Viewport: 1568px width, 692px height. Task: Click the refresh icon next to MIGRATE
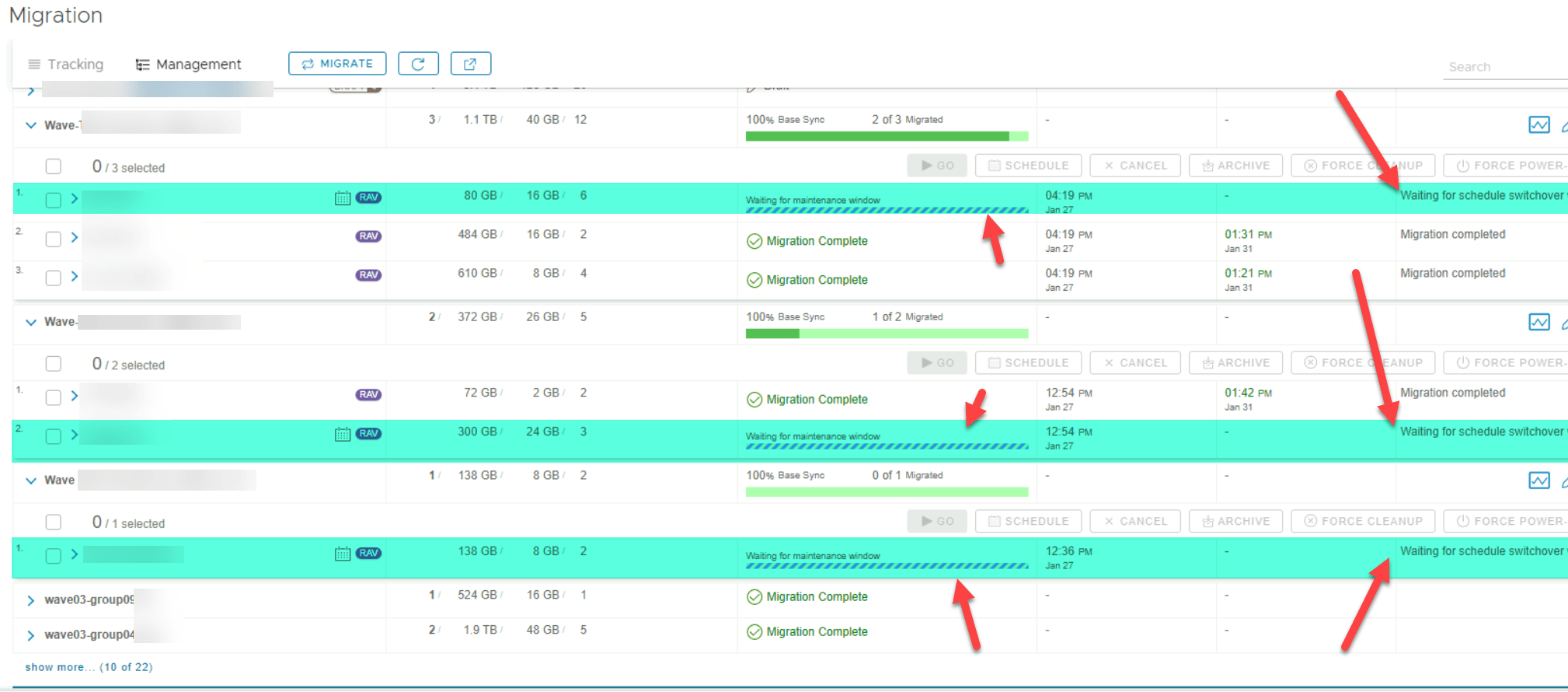tap(418, 64)
